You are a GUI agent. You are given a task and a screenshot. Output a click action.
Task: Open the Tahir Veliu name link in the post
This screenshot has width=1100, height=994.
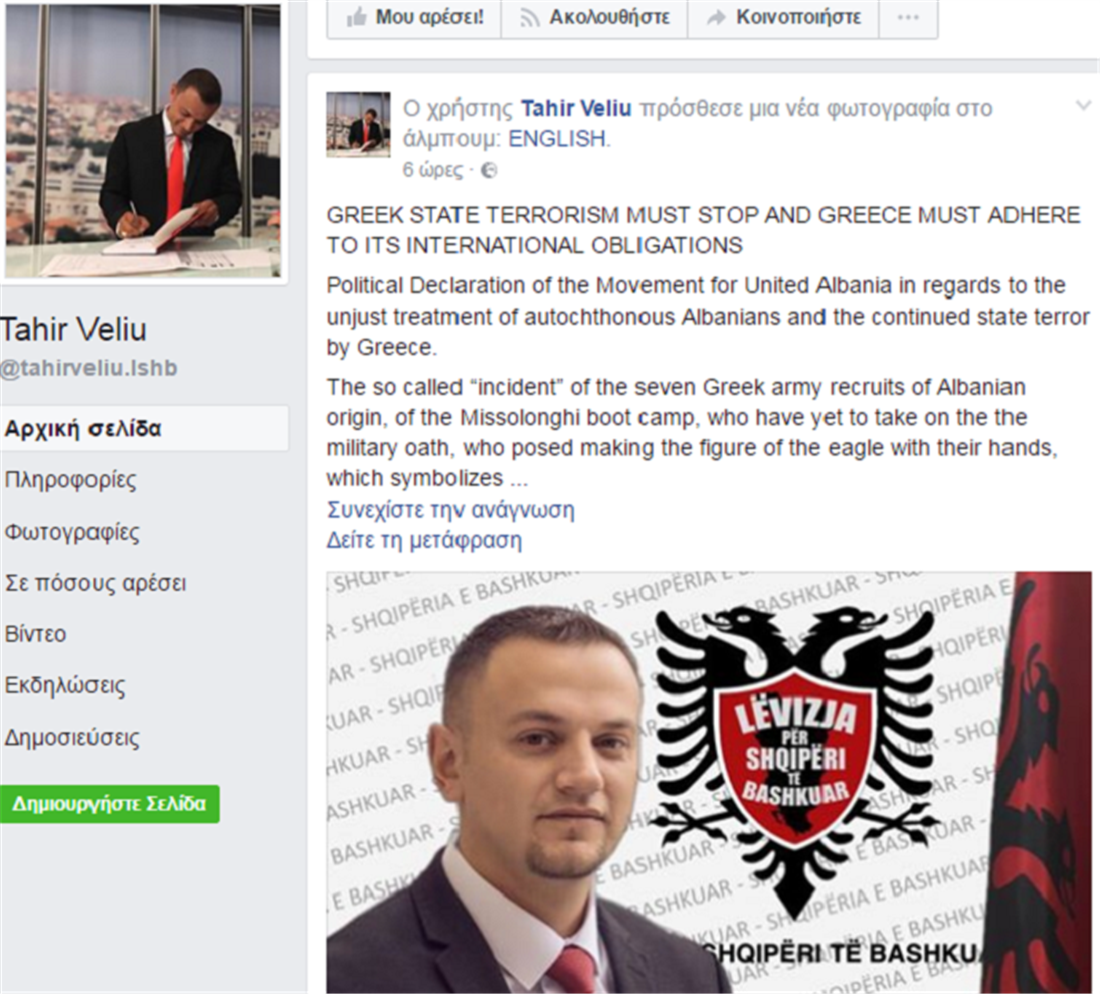click(x=576, y=109)
